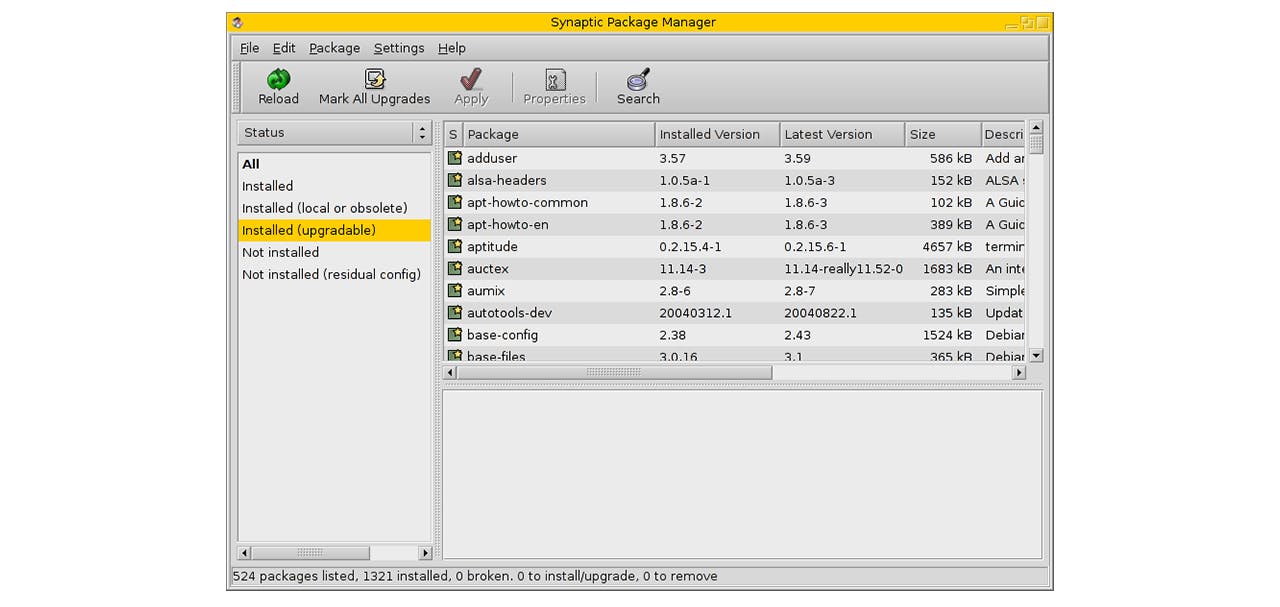Click status icon next to adduser
1280x607 pixels.
coord(455,158)
